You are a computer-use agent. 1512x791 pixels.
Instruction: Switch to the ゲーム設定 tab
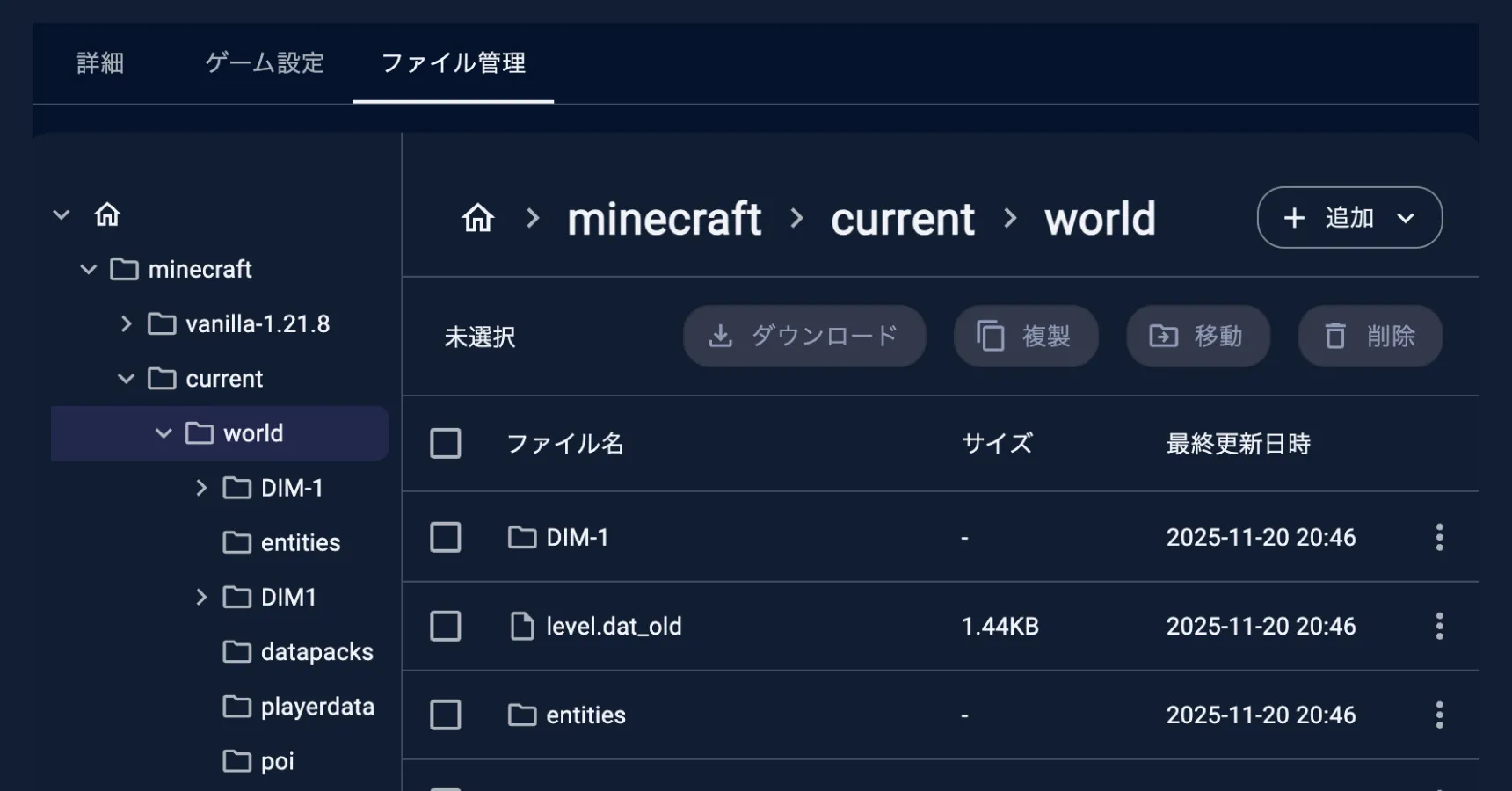point(265,63)
